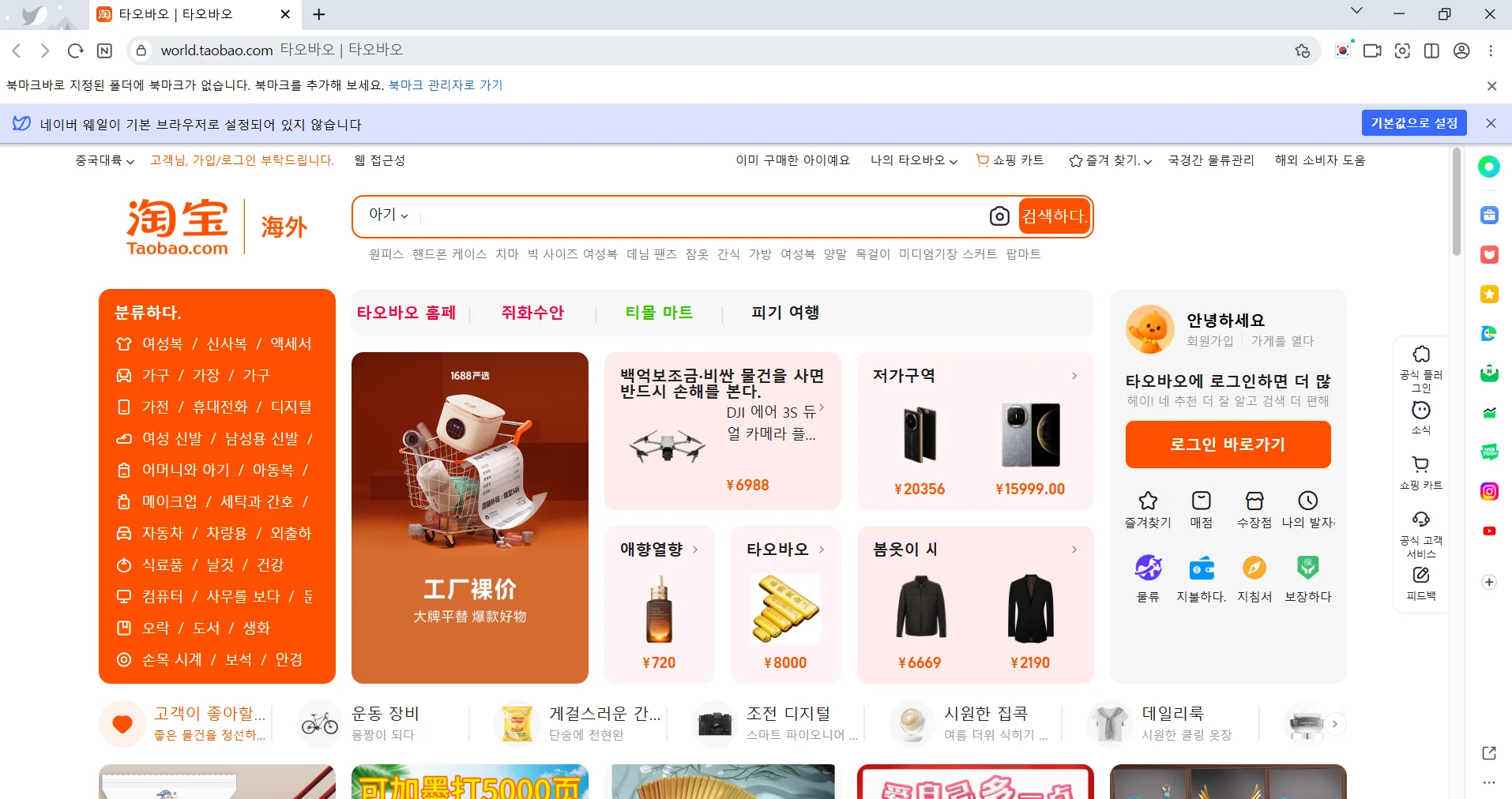
Task: Open the 아기 search category dropdown
Action: click(x=388, y=215)
